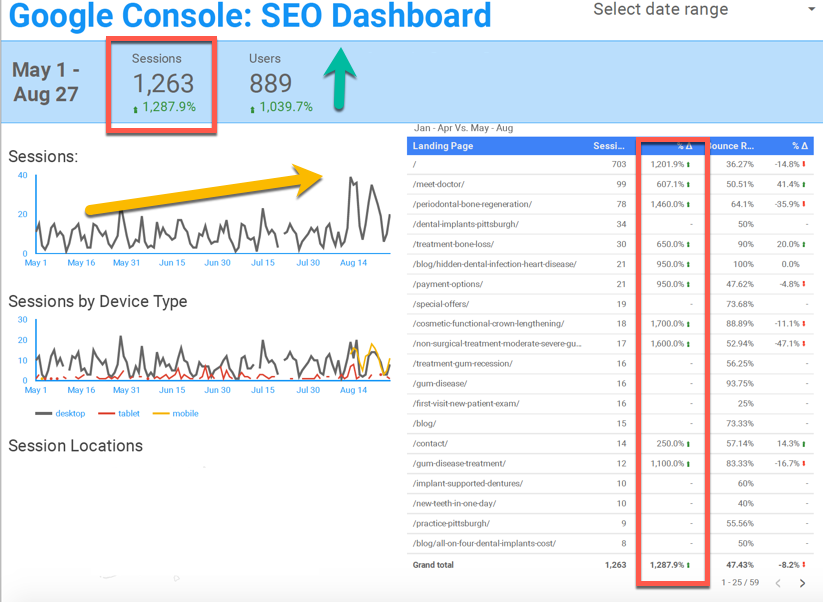The image size is (823, 602).
Task: Click the mobile legend entry
Action: pos(176,414)
